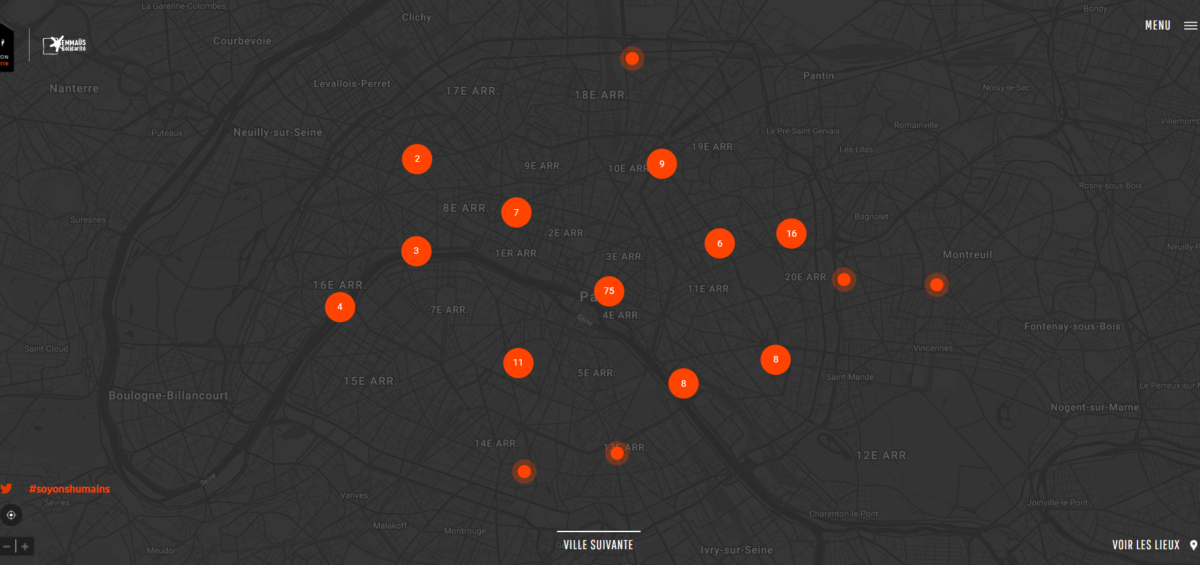Go to VILLE SUIVANTE
1200x565 pixels.
(598, 545)
